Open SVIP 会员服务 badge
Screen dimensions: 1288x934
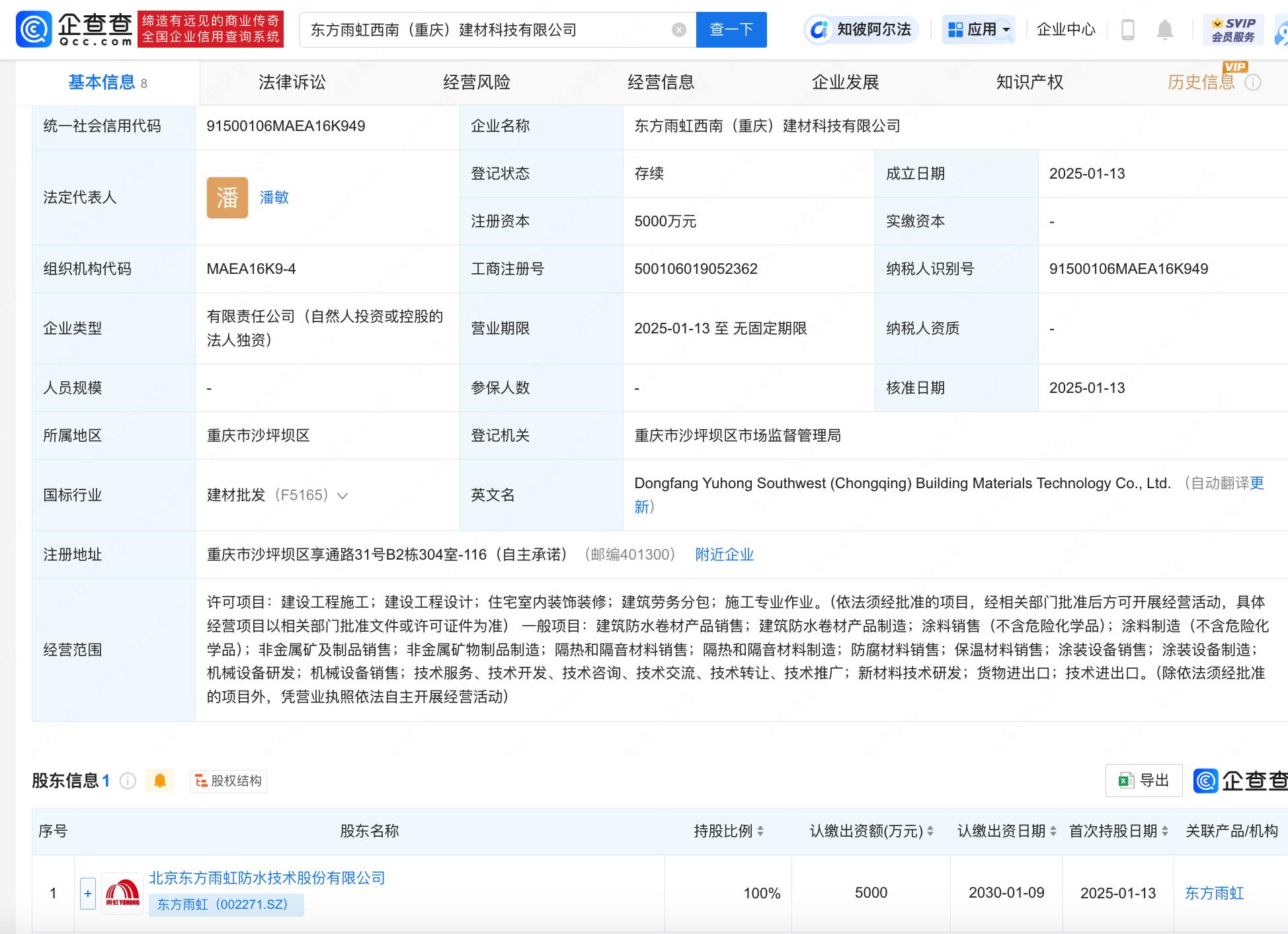[x=1233, y=30]
